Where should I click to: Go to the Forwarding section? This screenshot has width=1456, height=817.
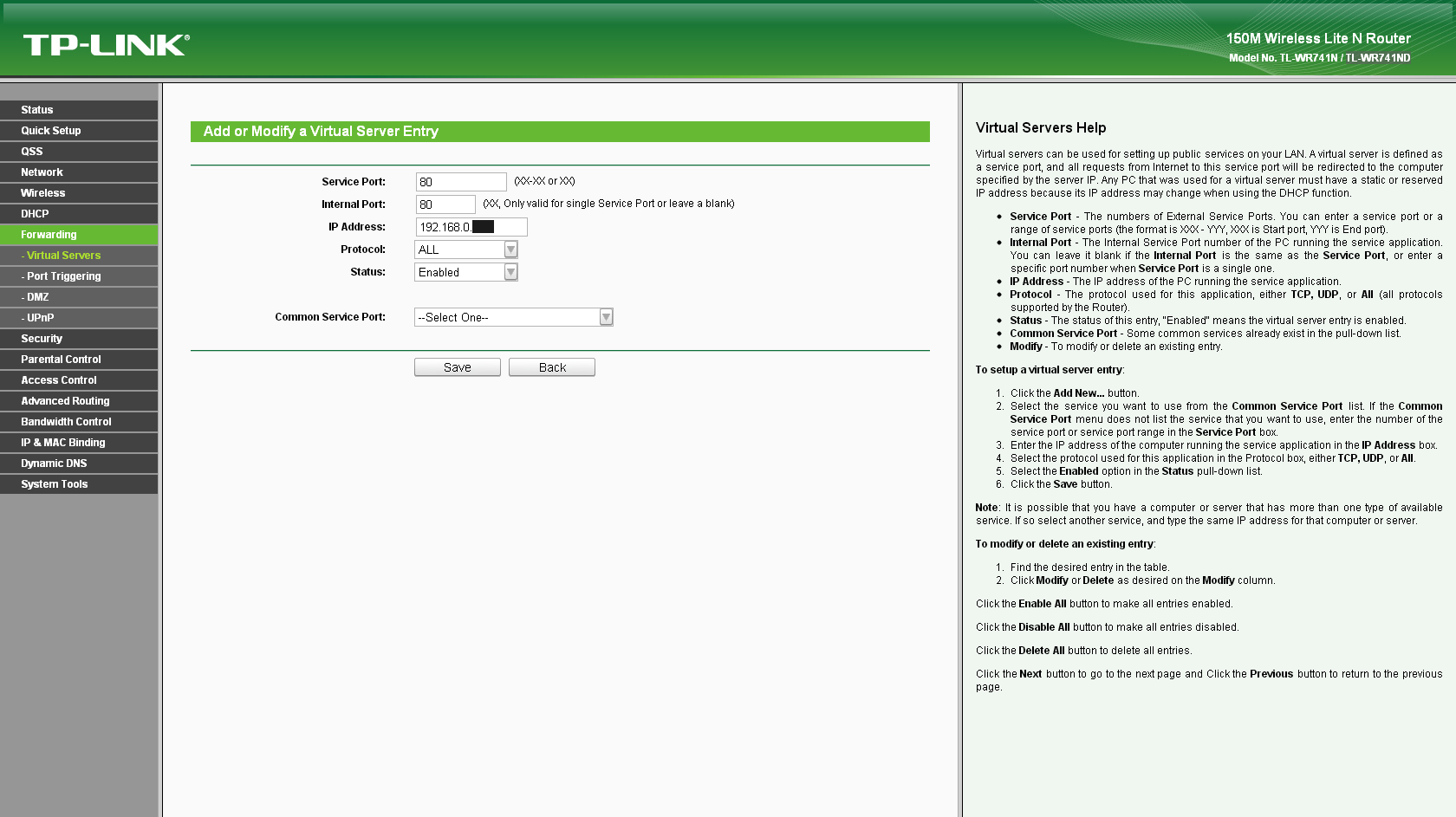[x=48, y=234]
